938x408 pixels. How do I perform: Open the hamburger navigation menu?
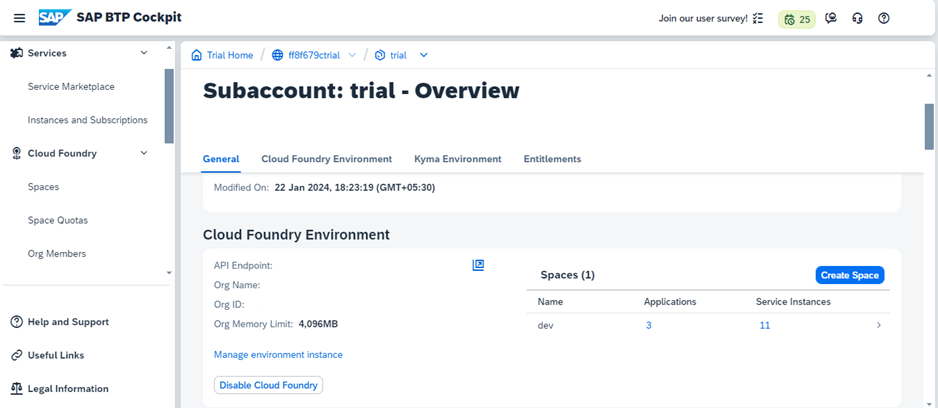pos(19,18)
